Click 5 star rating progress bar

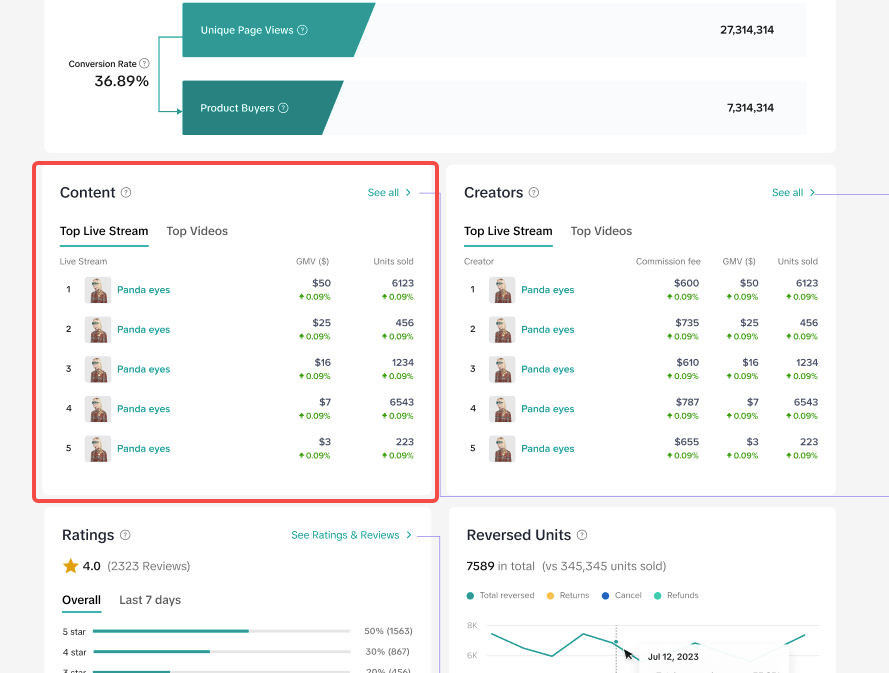pos(220,631)
